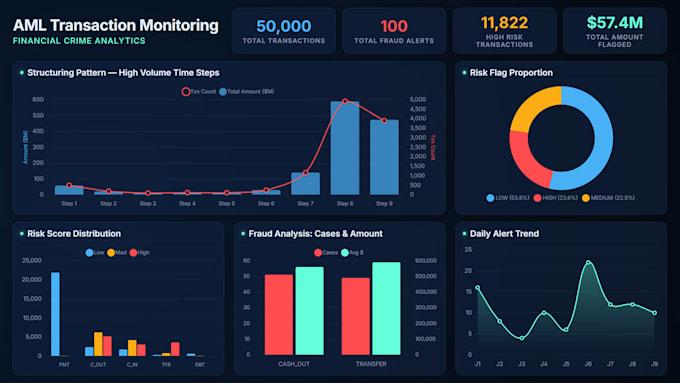The image size is (680, 383).
Task: Click the 'AML Transaction Monitoring' title
Action: (x=115, y=26)
